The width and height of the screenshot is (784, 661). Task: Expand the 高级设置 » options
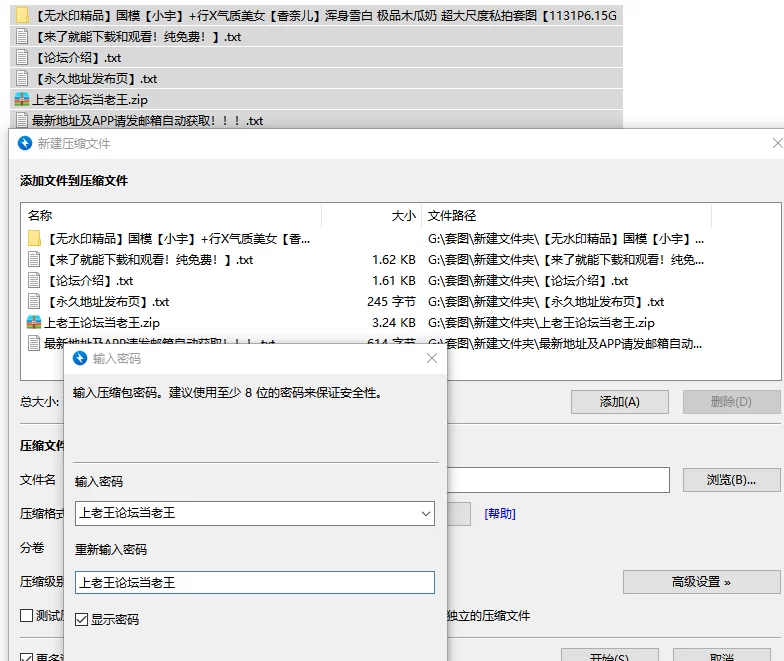(701, 582)
